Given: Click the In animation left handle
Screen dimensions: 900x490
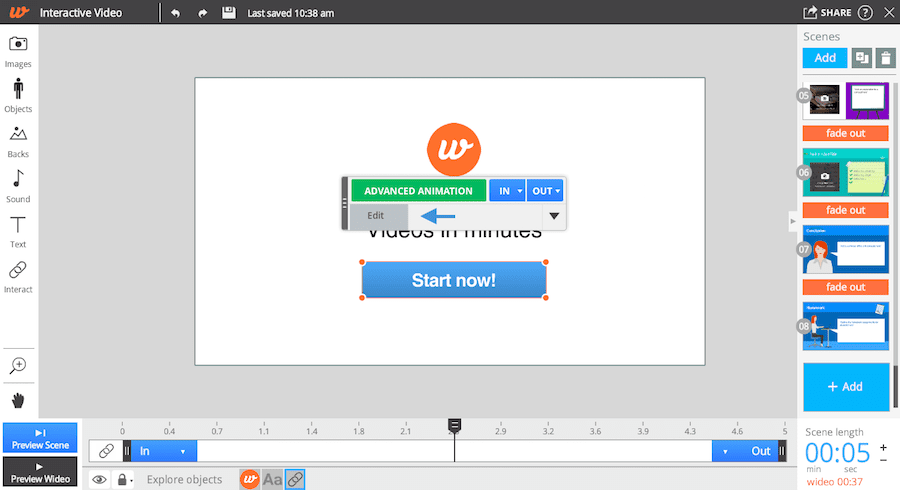Looking at the screenshot, I should (127, 451).
